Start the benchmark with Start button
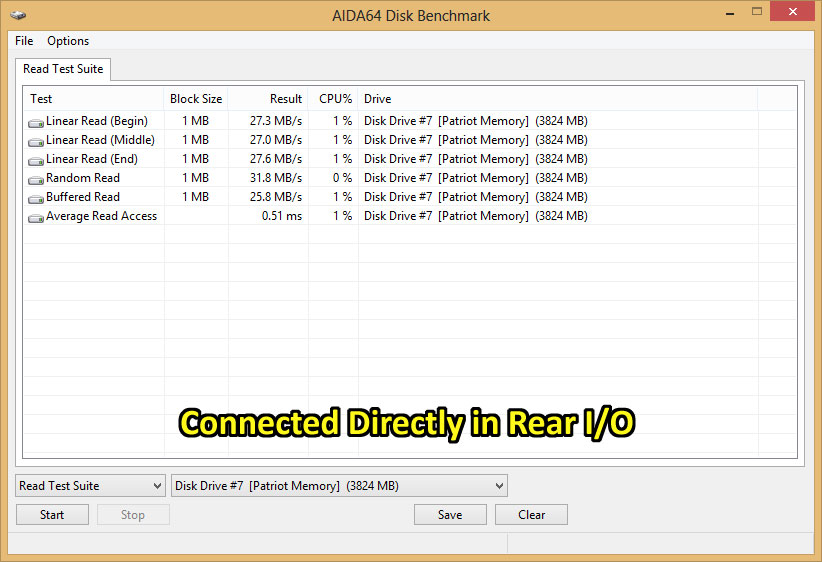 (x=52, y=515)
